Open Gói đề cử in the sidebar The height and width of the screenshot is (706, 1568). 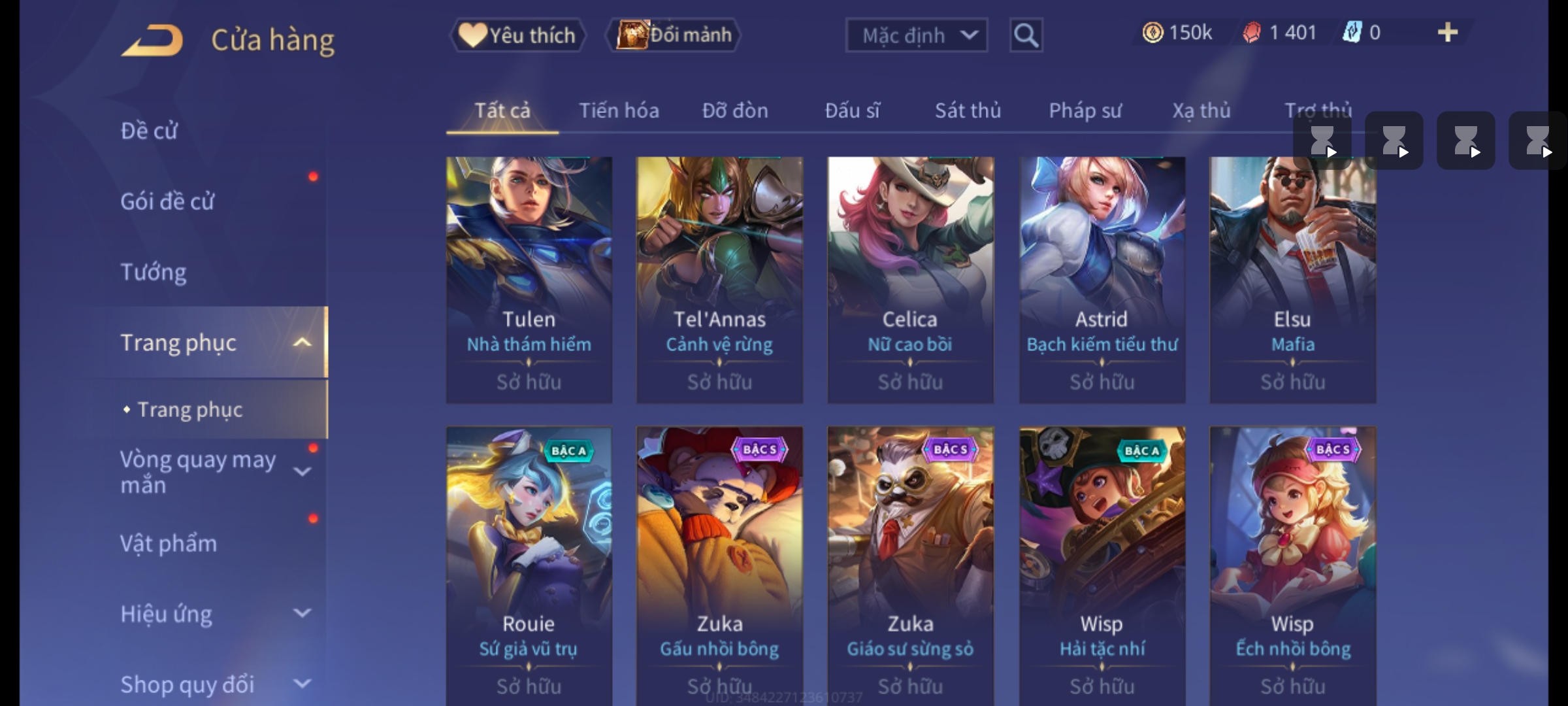[x=167, y=201]
